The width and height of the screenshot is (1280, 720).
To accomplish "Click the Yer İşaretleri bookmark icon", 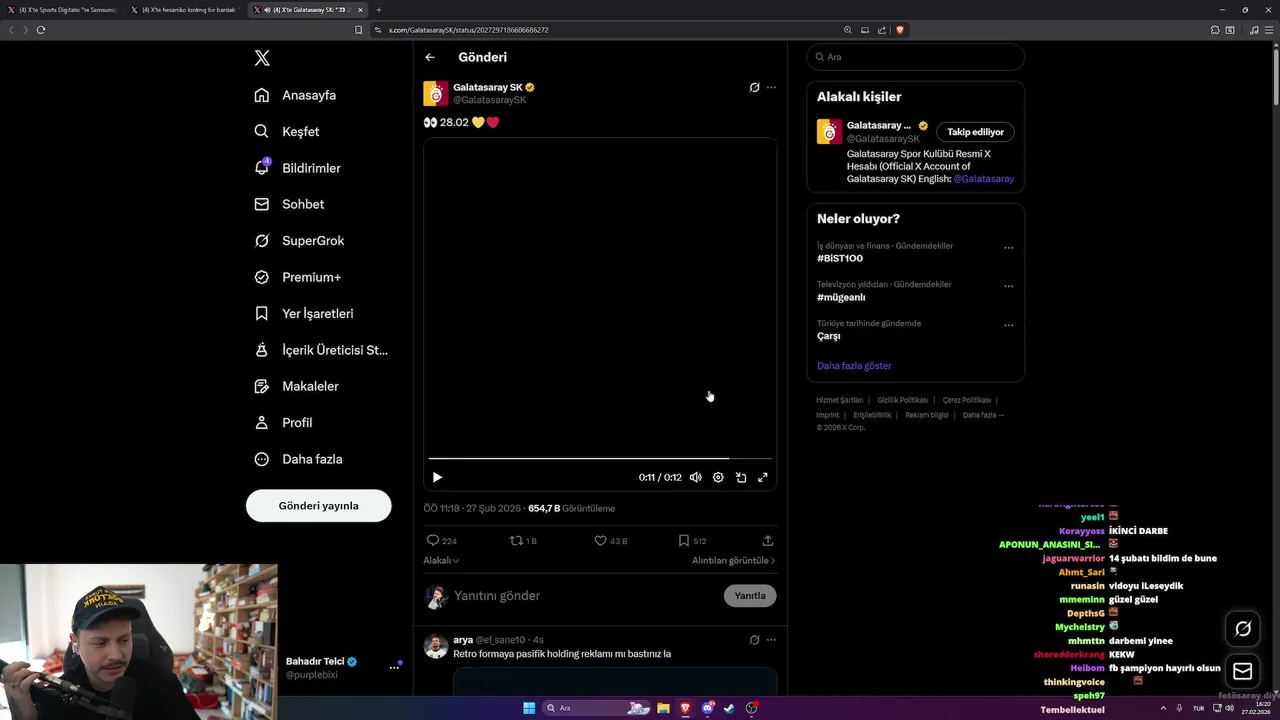I will [x=262, y=313].
